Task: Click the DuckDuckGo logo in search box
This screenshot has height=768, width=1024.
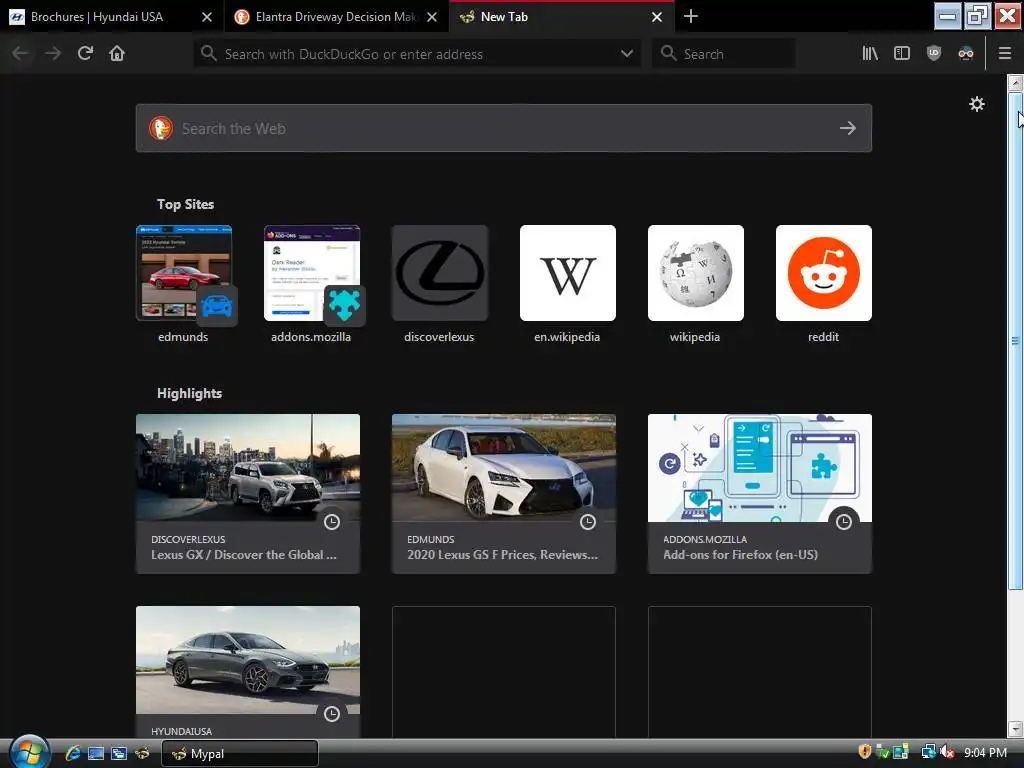Action: click(x=161, y=128)
